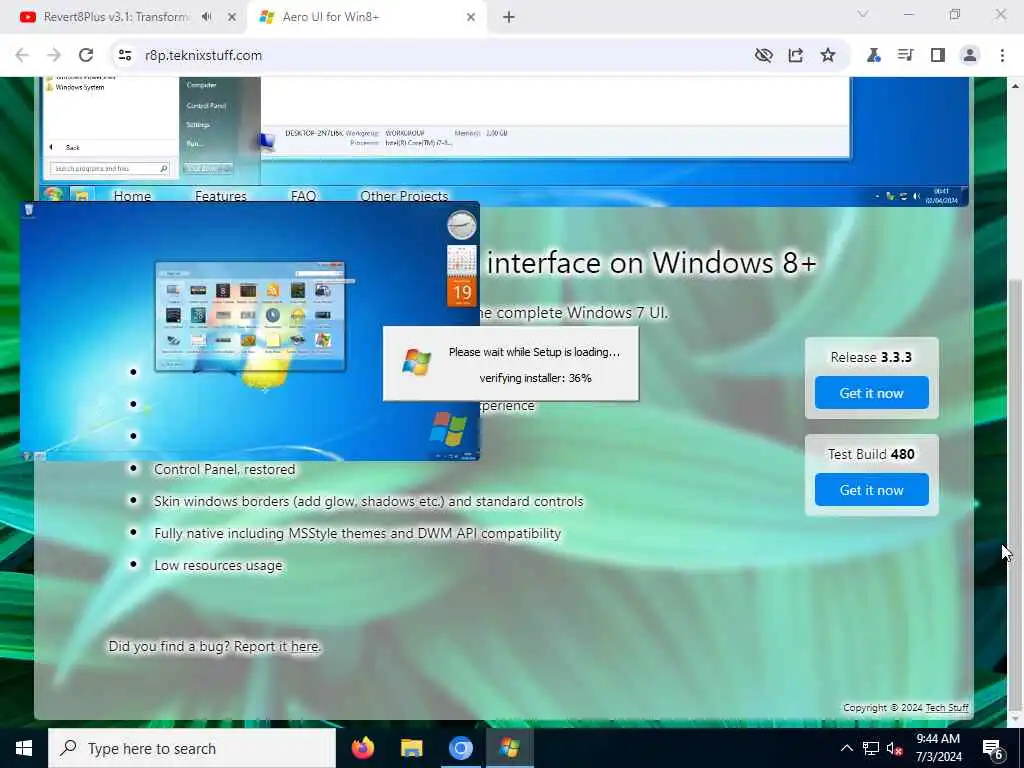Screen dimensions: 1024x768
Task: Open site information icon in address bar
Action: (x=125, y=56)
